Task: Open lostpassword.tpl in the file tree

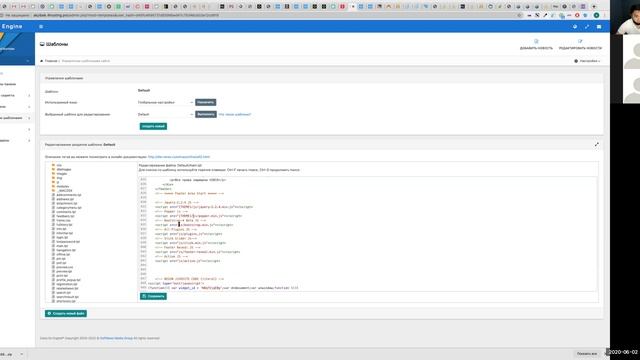Action: [68, 242]
